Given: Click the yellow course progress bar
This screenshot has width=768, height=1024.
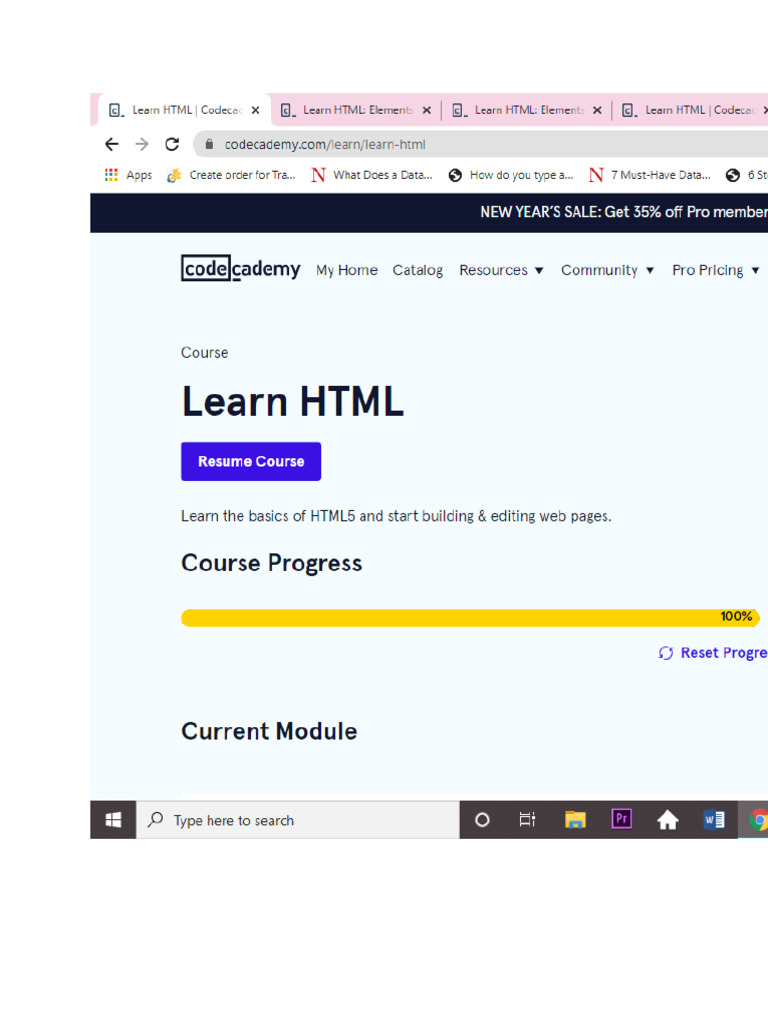Looking at the screenshot, I should click(x=470, y=617).
